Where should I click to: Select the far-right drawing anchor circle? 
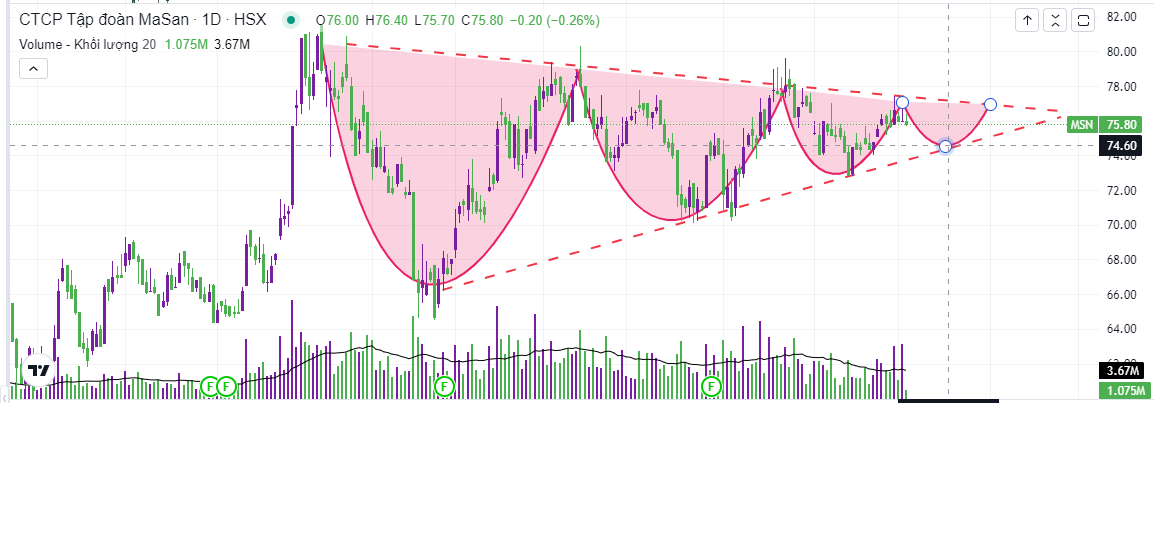click(991, 104)
